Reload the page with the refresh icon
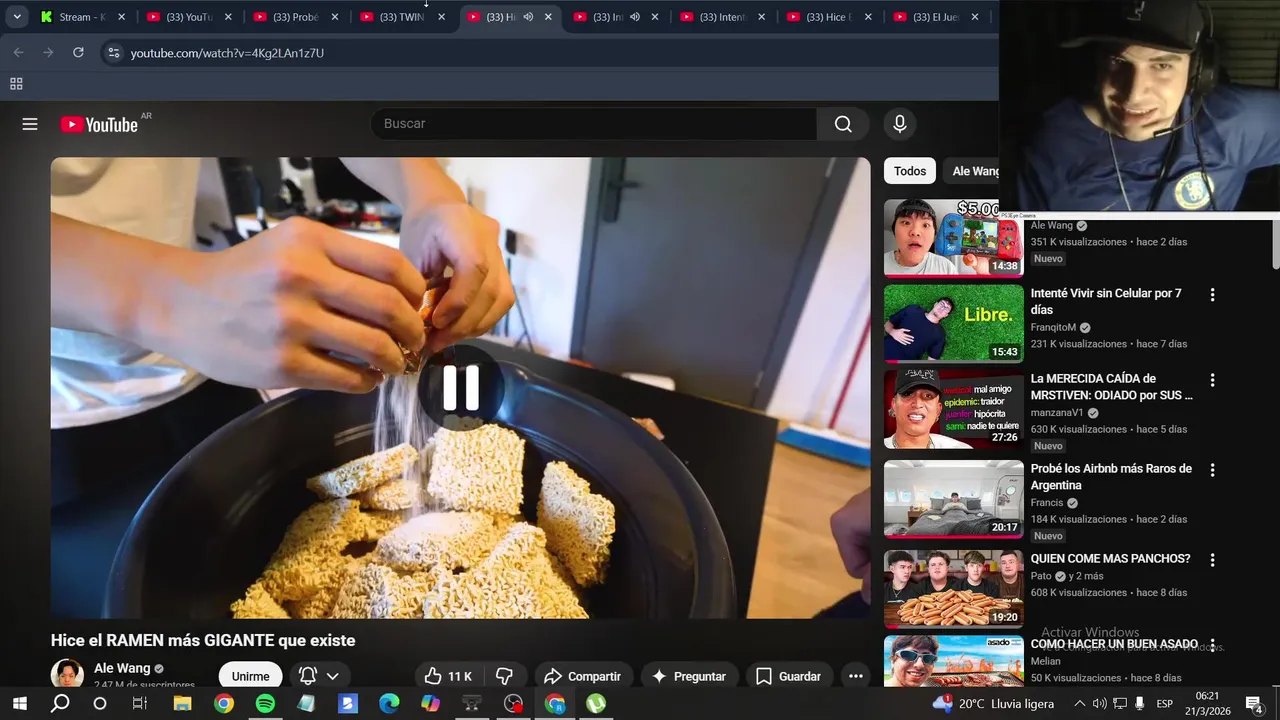This screenshot has width=1280, height=720. 78,52
